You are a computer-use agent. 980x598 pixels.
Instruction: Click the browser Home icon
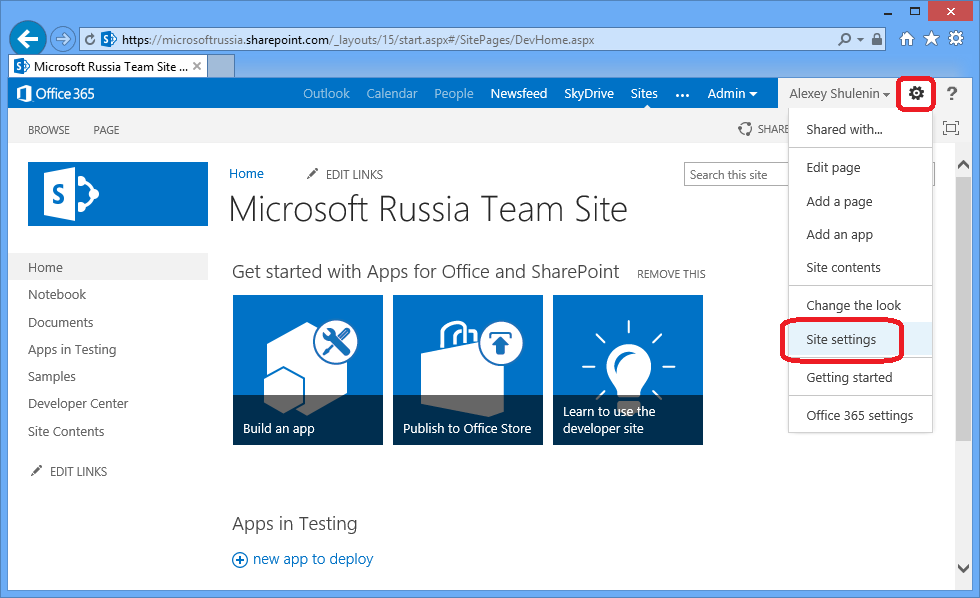pyautogui.click(x=907, y=38)
